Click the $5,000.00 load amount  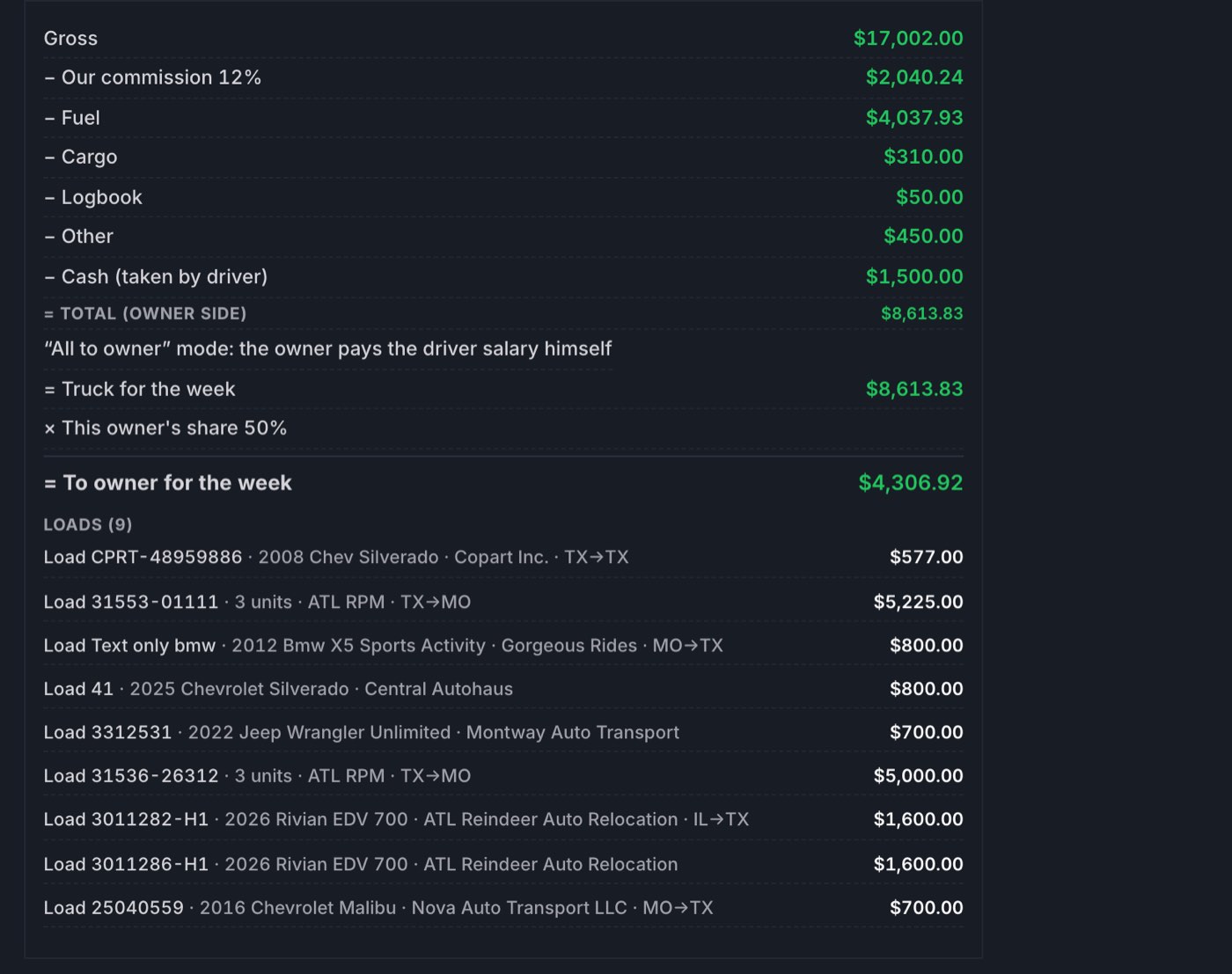(x=918, y=776)
